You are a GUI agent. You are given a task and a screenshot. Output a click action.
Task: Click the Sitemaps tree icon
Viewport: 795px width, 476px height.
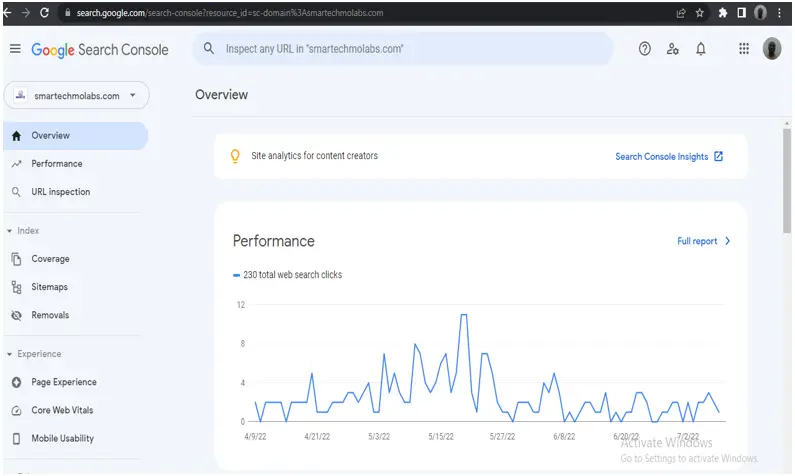tap(16, 287)
